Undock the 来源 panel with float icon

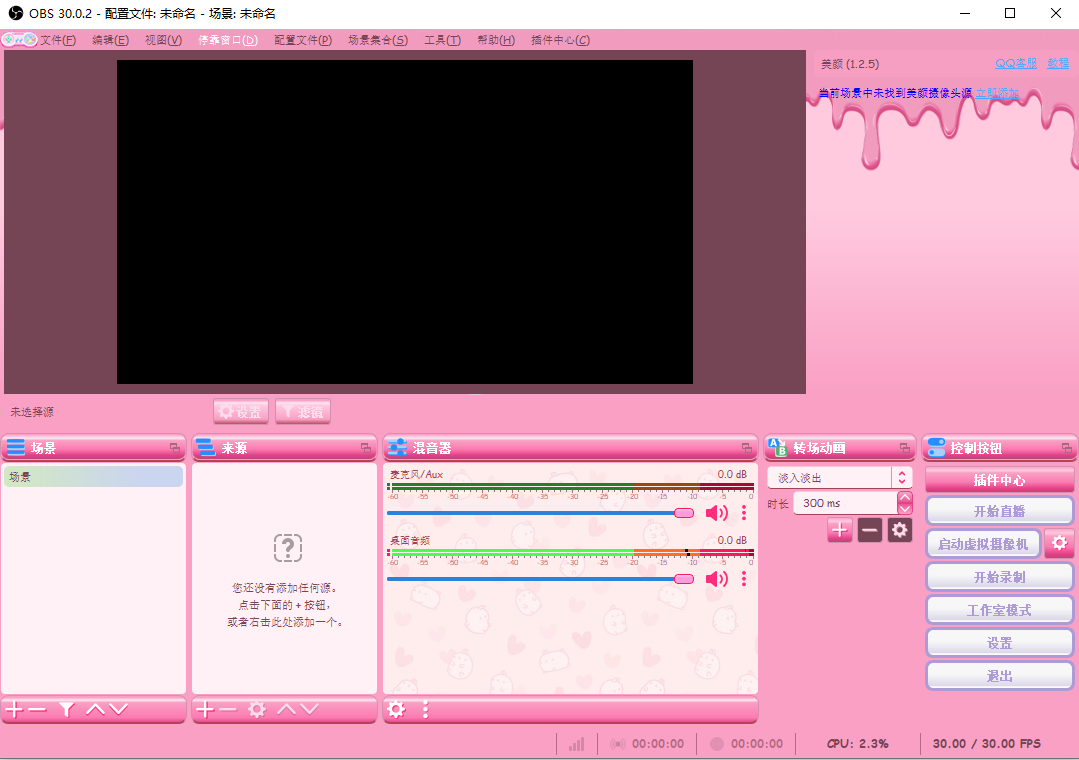(365, 448)
